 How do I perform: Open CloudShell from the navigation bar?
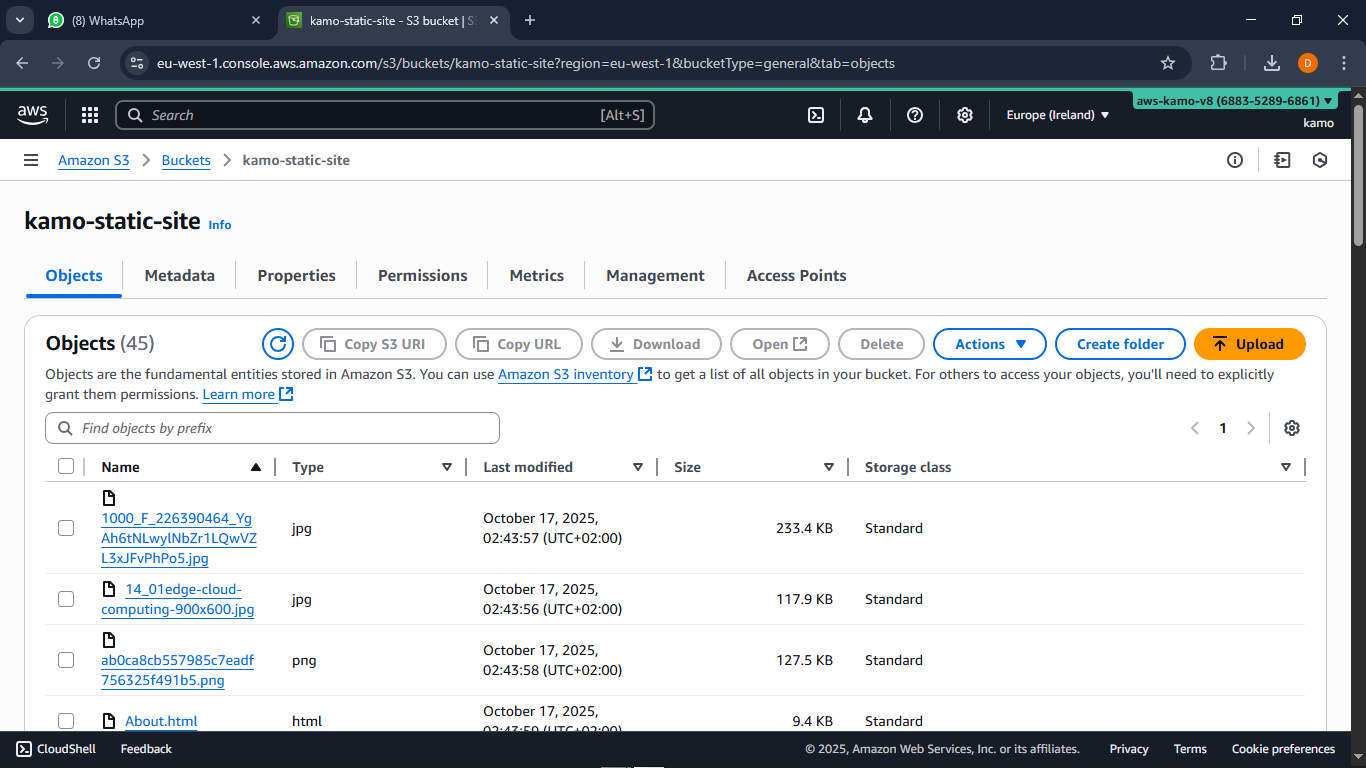[55, 748]
